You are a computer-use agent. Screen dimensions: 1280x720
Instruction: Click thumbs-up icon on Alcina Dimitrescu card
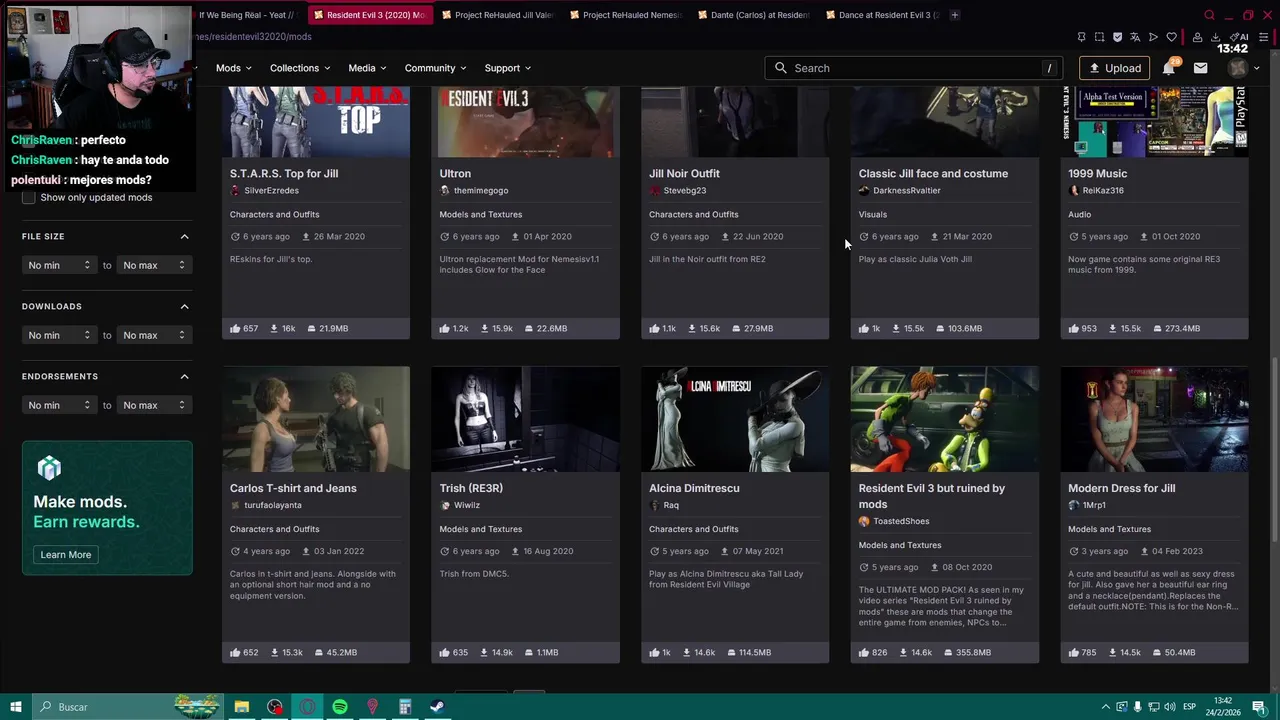point(654,652)
